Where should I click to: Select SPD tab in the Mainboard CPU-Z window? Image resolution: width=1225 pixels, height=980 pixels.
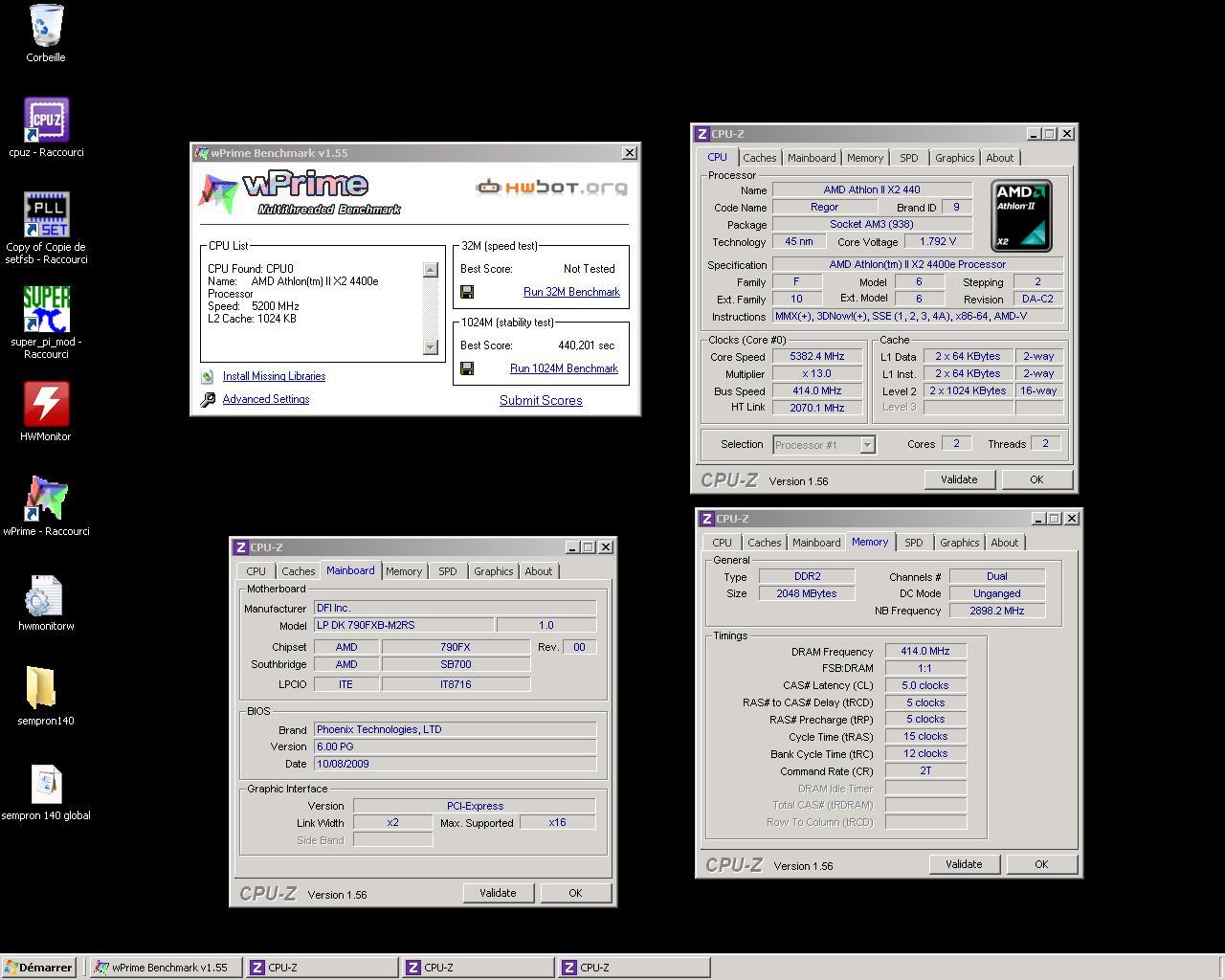click(x=448, y=571)
